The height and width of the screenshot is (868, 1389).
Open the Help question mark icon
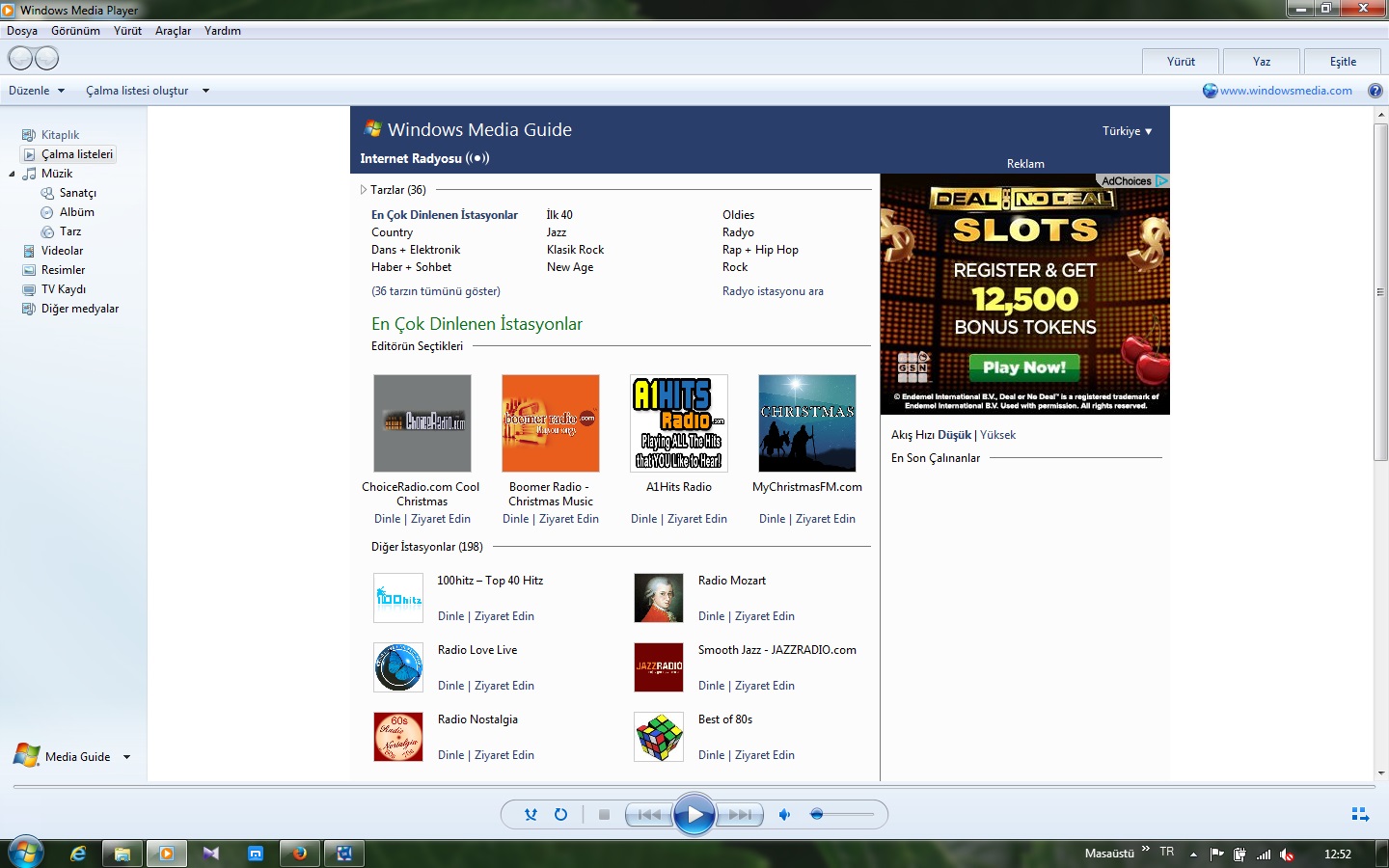pyautogui.click(x=1375, y=91)
